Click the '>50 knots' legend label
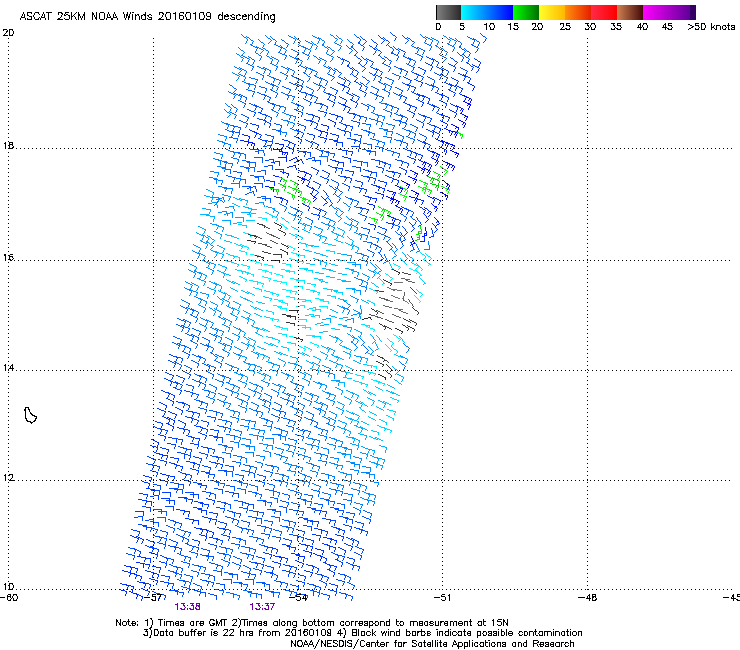The image size is (740, 650). 711,27
